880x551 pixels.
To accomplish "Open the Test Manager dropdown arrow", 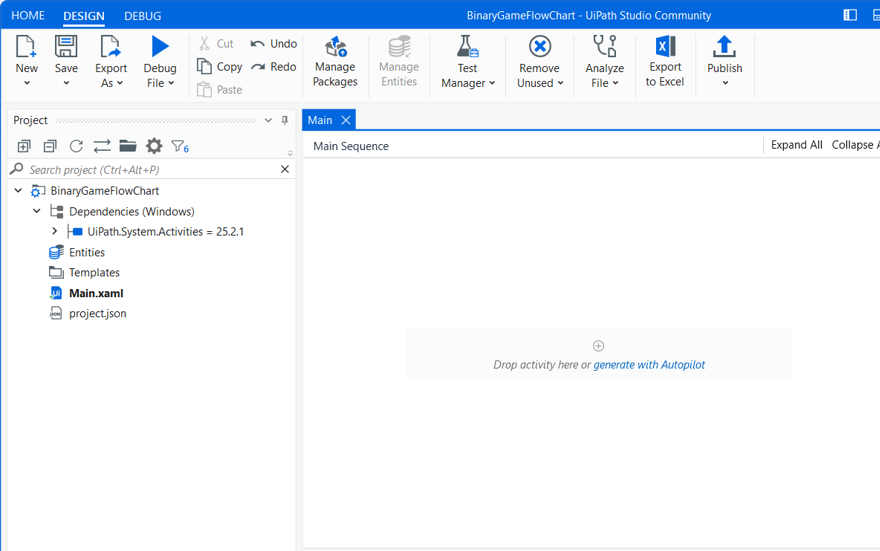I will tap(492, 83).
